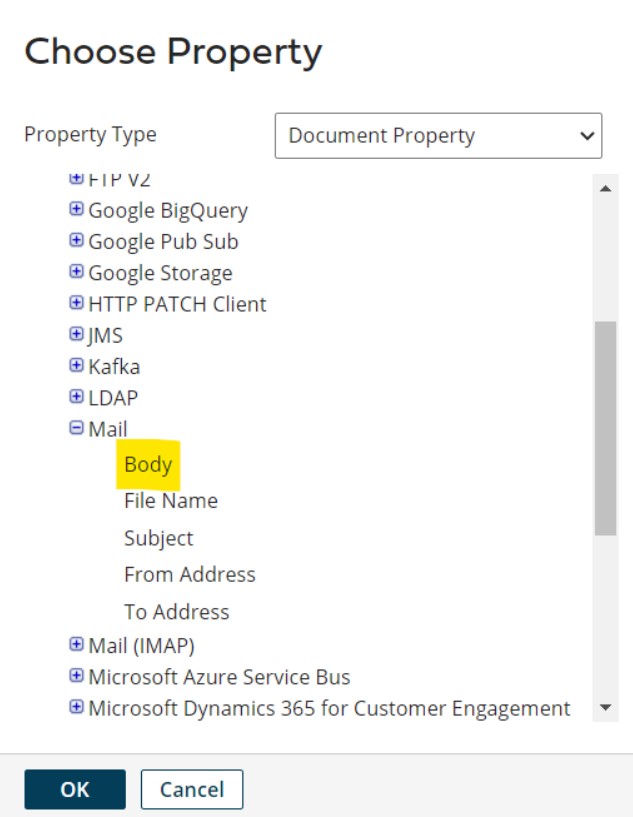Collapse the Mail tree node

point(76,429)
